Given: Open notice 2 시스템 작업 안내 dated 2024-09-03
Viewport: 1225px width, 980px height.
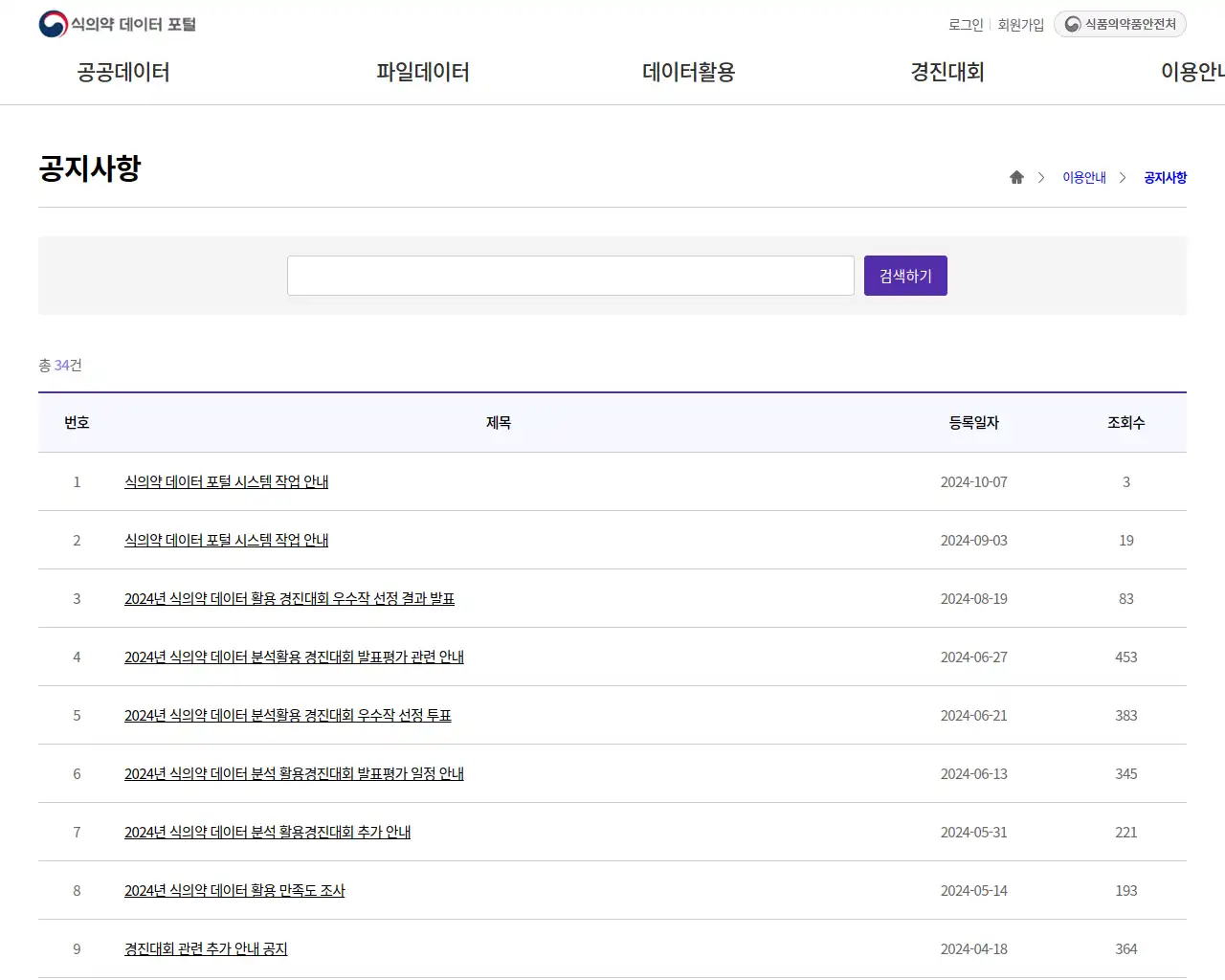Looking at the screenshot, I should click(226, 540).
